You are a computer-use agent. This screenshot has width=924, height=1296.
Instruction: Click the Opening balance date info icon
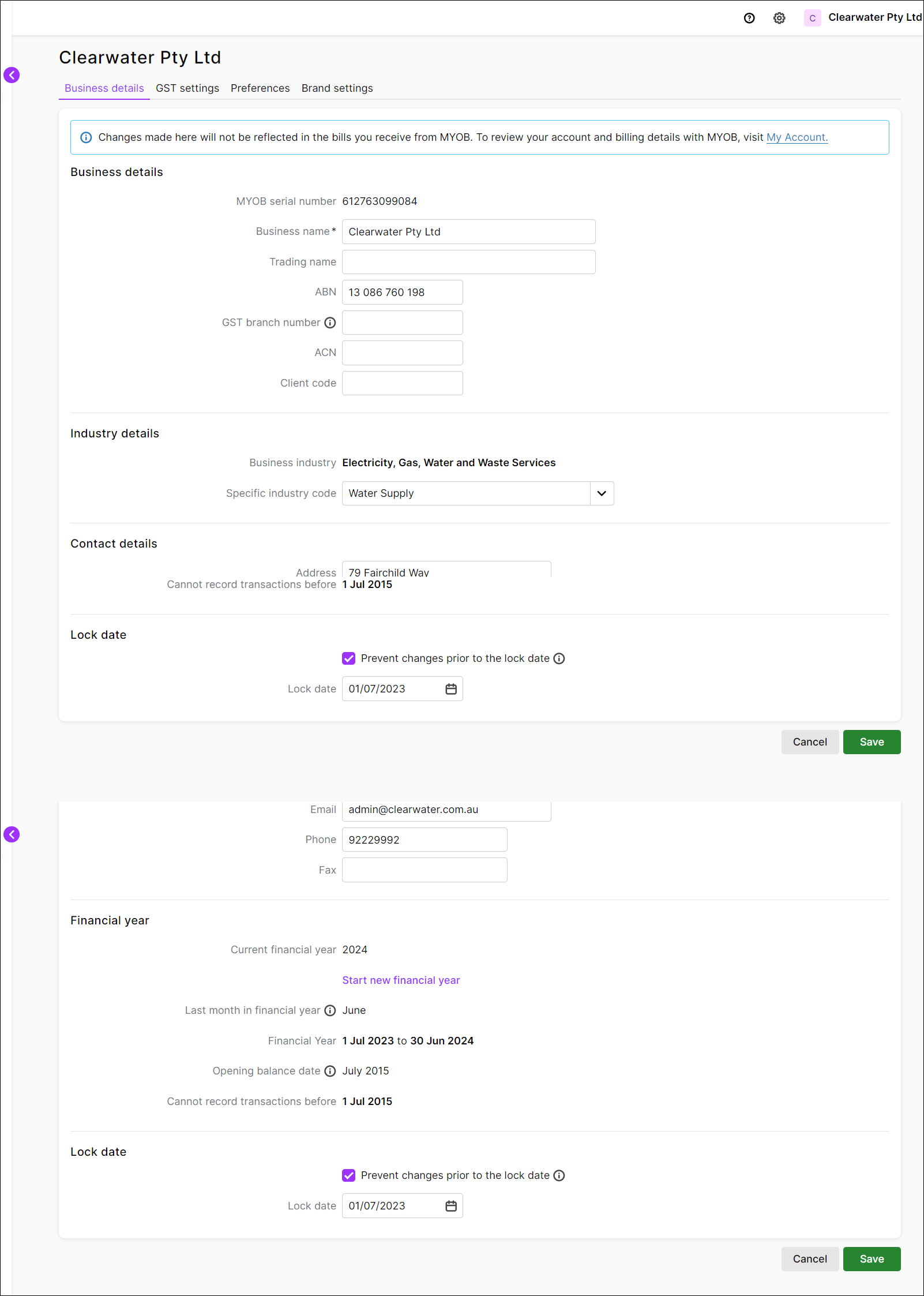330,1071
